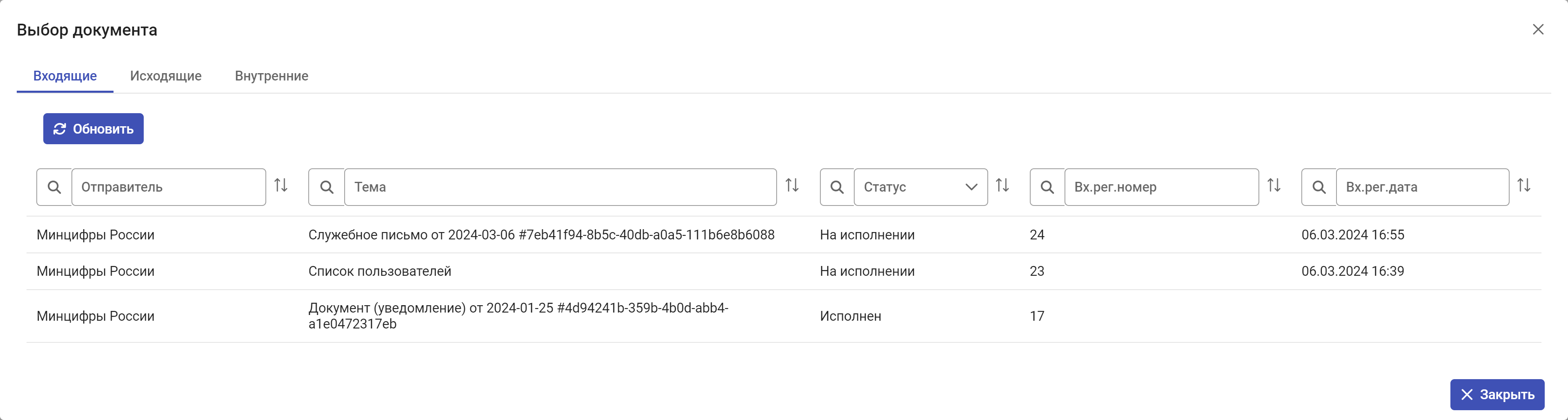Select the Список пользователей document row
This screenshot has width=1568, height=420.
(x=784, y=271)
